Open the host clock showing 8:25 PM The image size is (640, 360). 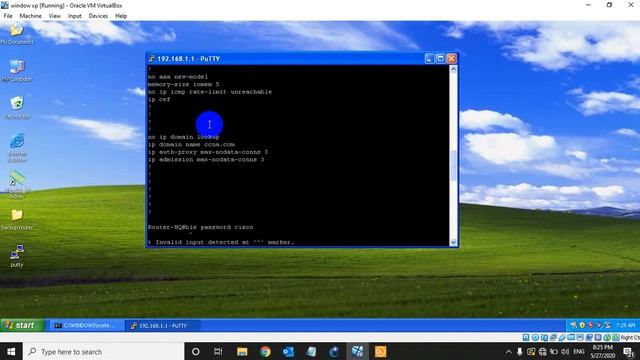coord(602,351)
